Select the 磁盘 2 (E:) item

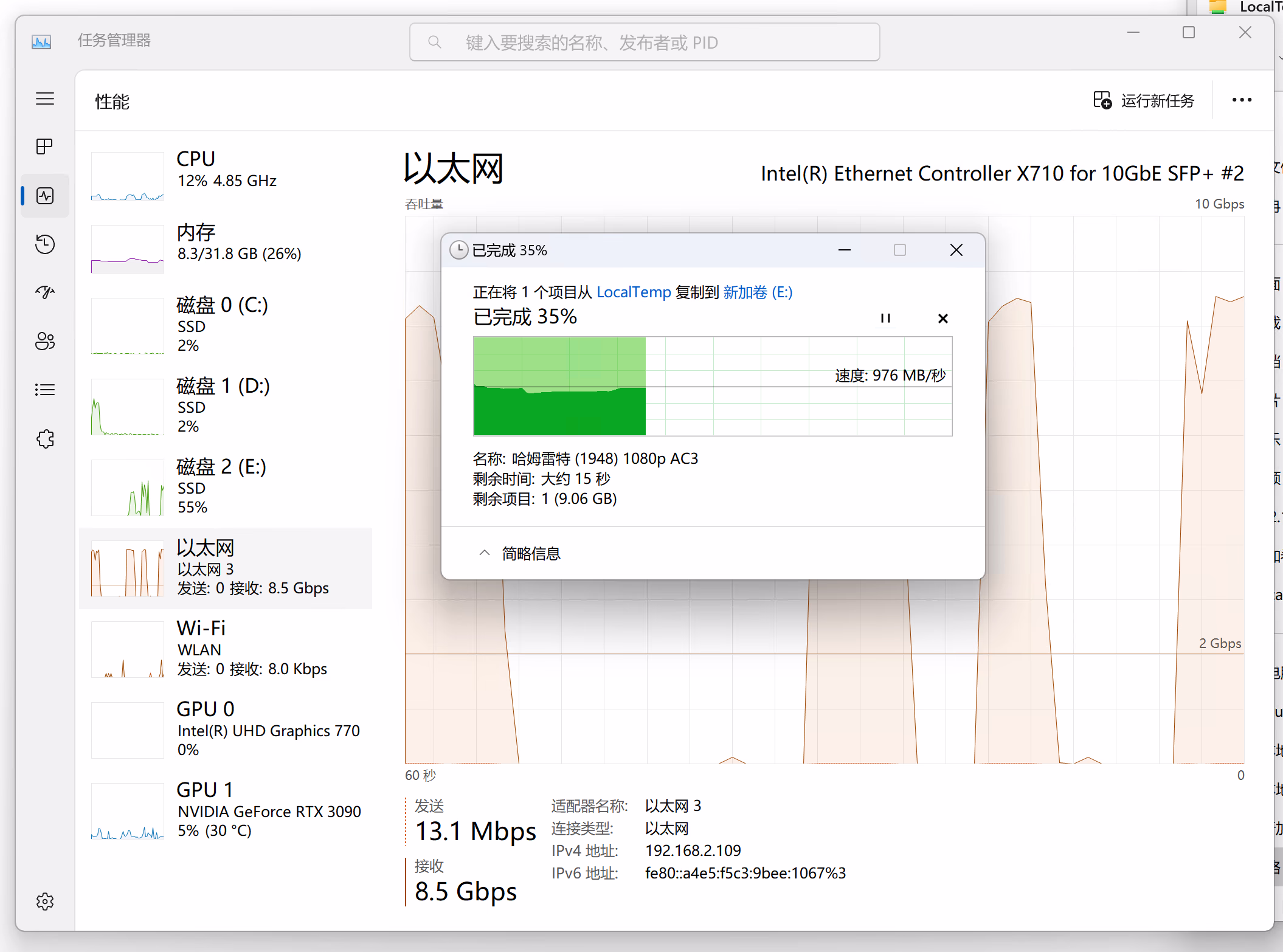coord(225,486)
